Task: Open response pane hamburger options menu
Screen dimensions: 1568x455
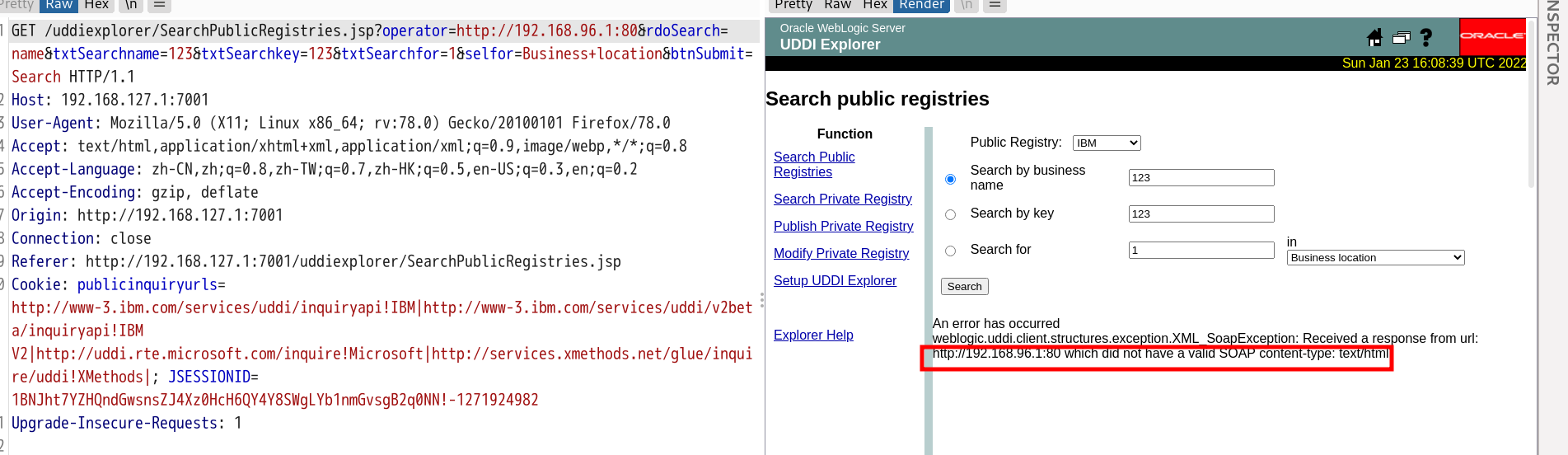Action: (995, 5)
